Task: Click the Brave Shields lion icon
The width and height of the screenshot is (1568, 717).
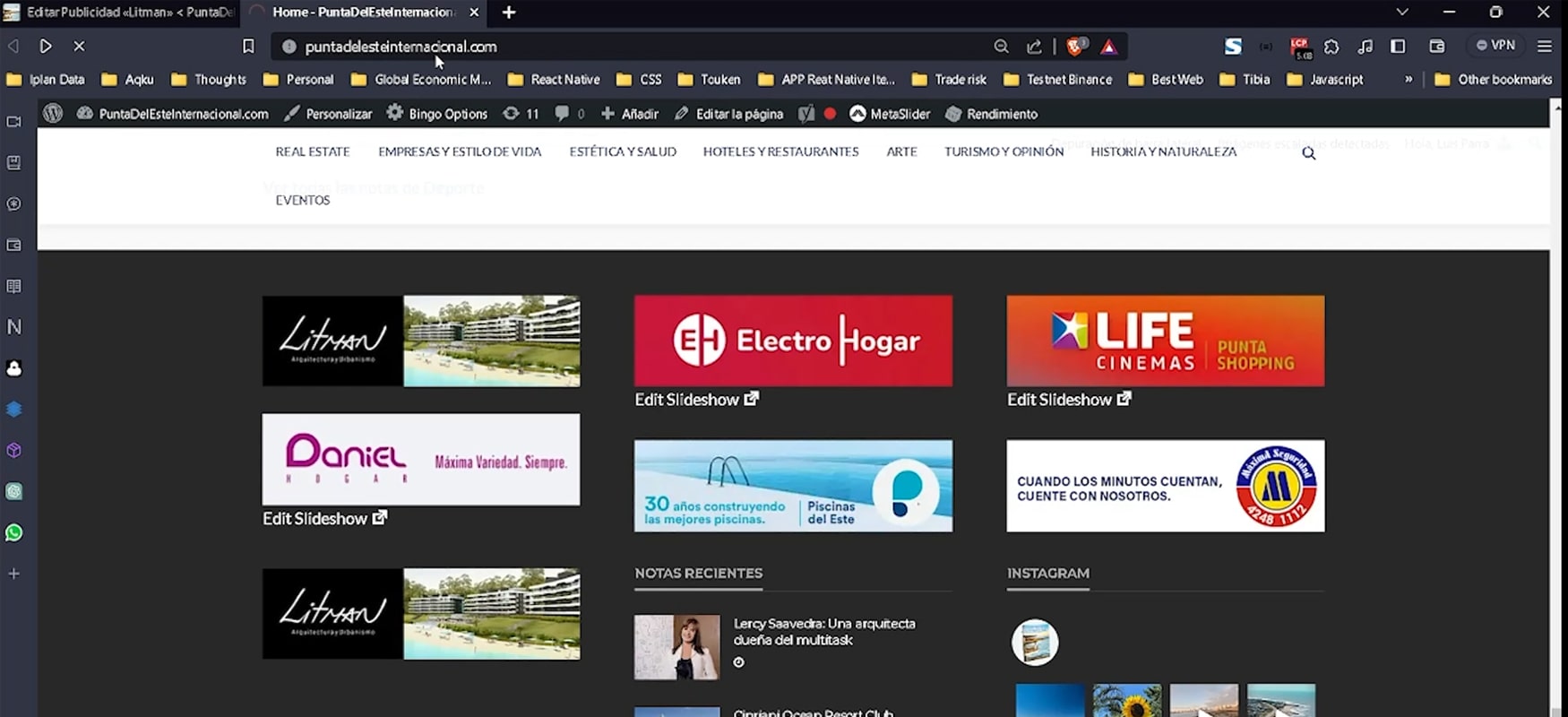Action: [x=1075, y=46]
